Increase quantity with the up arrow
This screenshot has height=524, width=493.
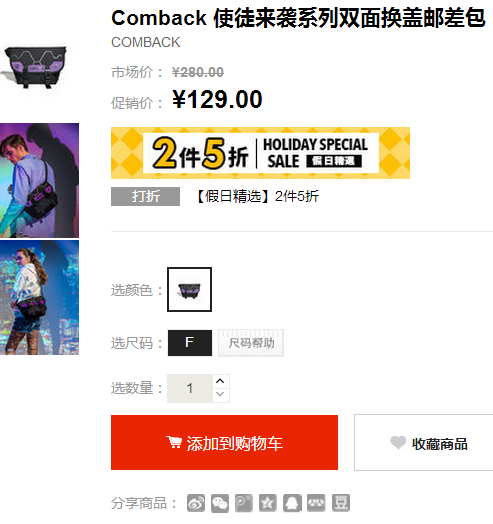coord(220,381)
